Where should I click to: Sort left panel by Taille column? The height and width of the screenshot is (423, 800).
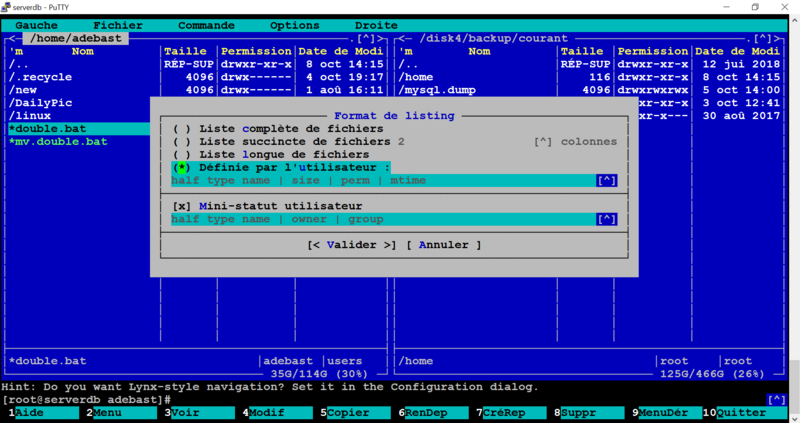click(x=185, y=51)
